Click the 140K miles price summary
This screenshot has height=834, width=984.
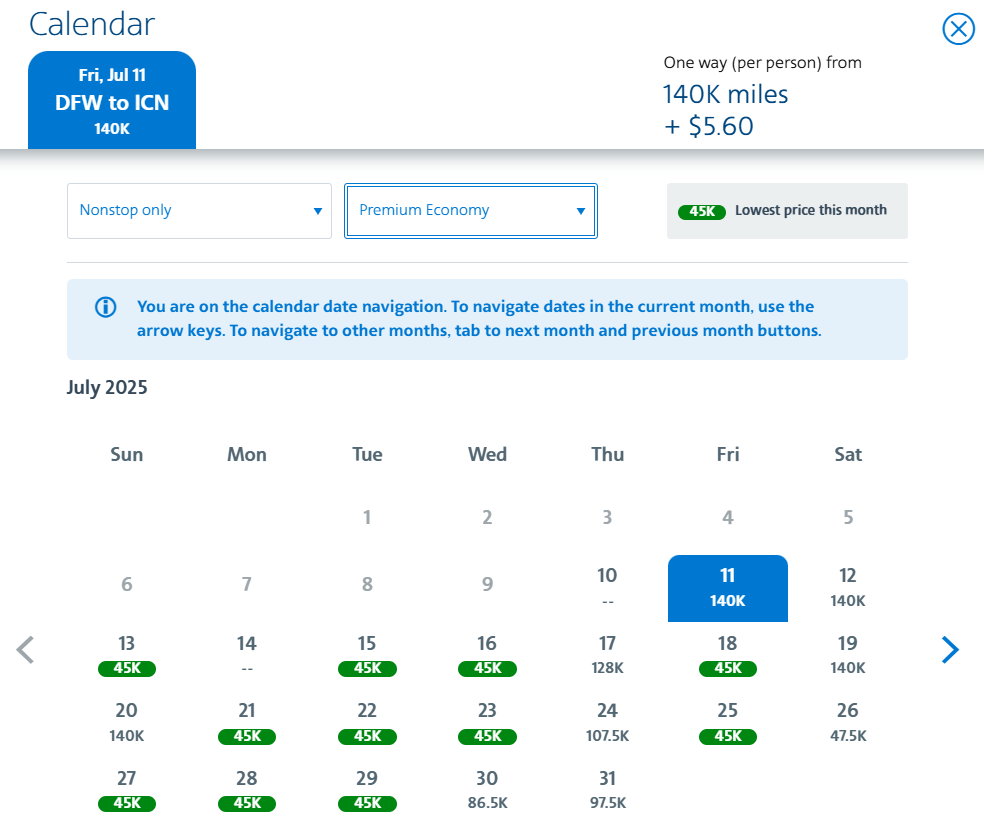coord(724,93)
